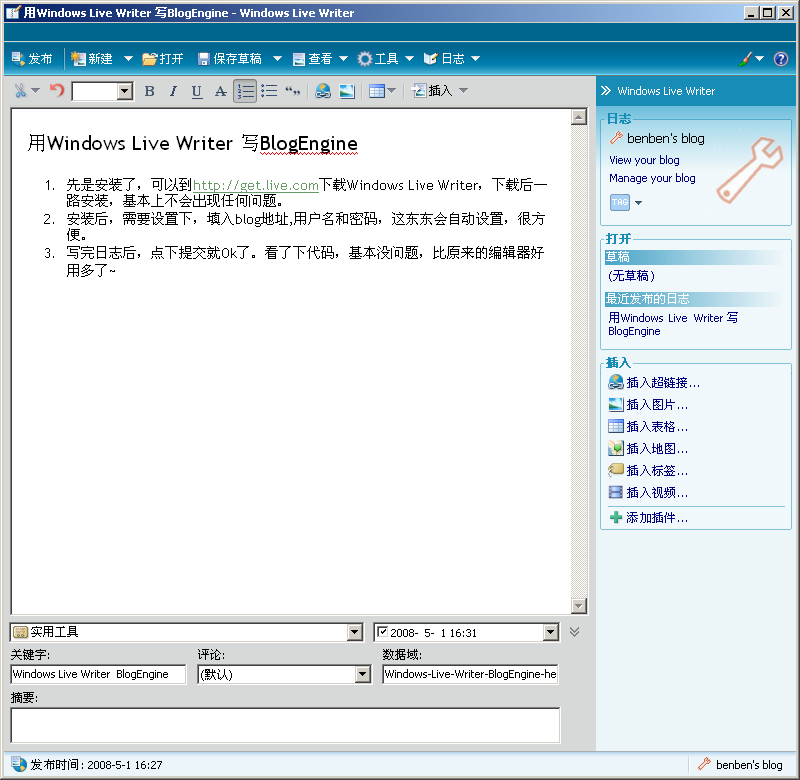Image resolution: width=800 pixels, height=780 pixels.
Task: Select the 最近发布的日志 header
Action: point(693,299)
